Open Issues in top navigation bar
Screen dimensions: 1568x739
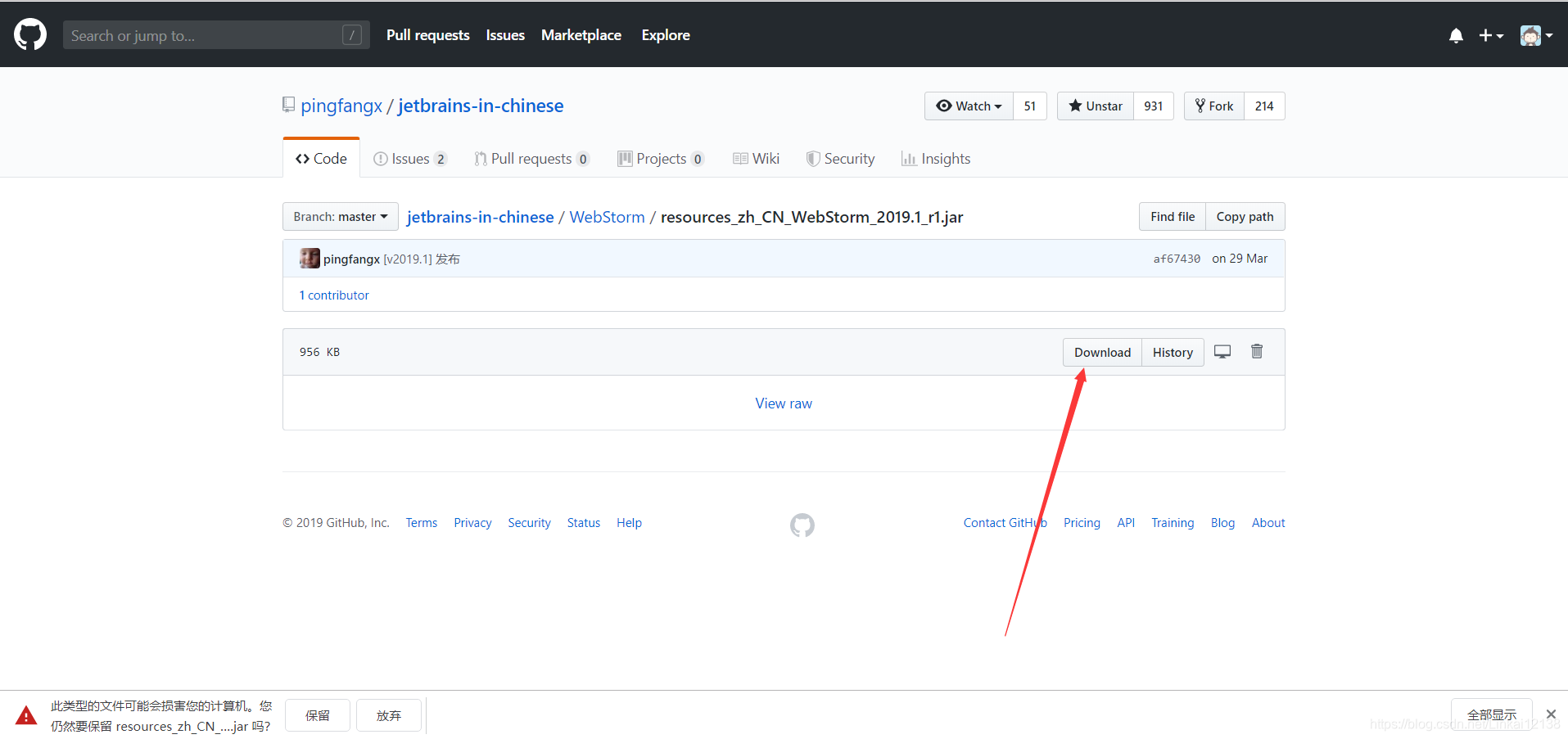(505, 35)
